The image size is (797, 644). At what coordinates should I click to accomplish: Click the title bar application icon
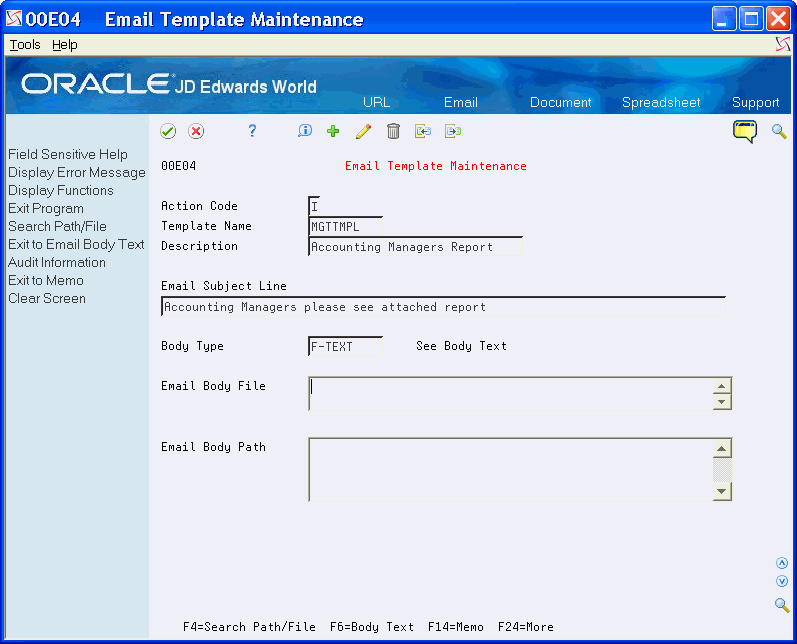[x=14, y=19]
